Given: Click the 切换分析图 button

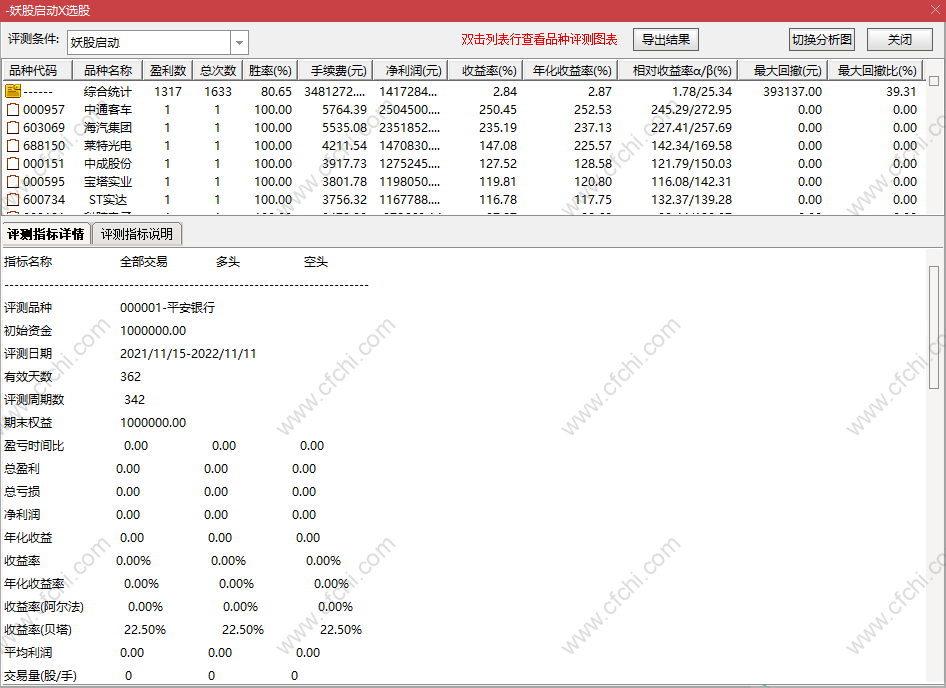Looking at the screenshot, I should coord(822,40).
